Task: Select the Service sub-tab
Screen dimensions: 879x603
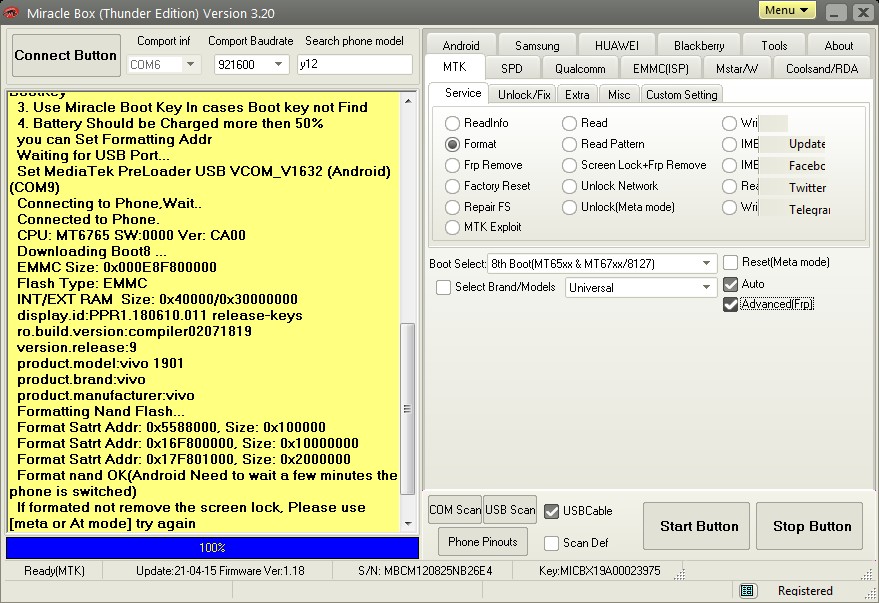Action: pos(463,93)
